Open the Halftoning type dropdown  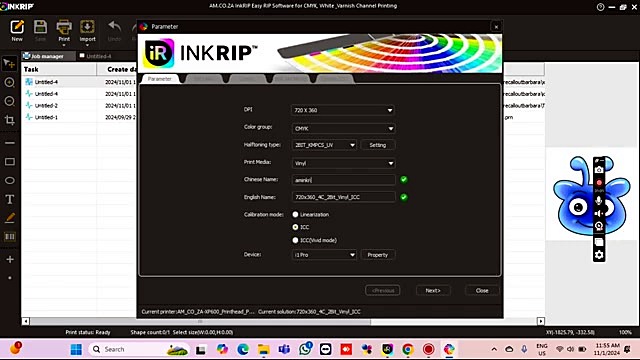click(x=324, y=145)
